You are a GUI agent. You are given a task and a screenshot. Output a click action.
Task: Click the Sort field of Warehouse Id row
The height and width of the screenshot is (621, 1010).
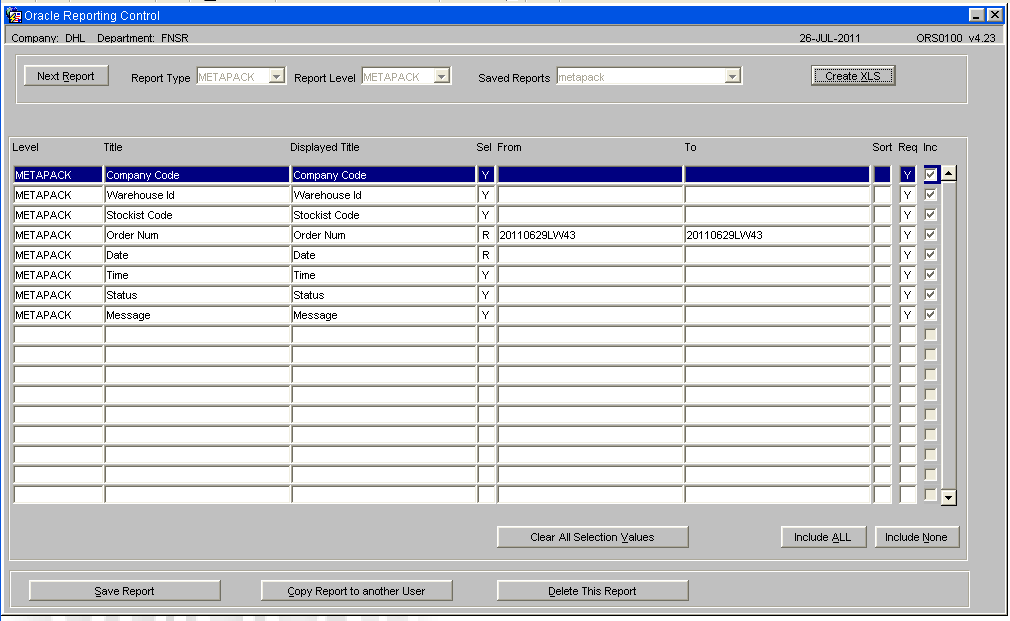click(882, 195)
